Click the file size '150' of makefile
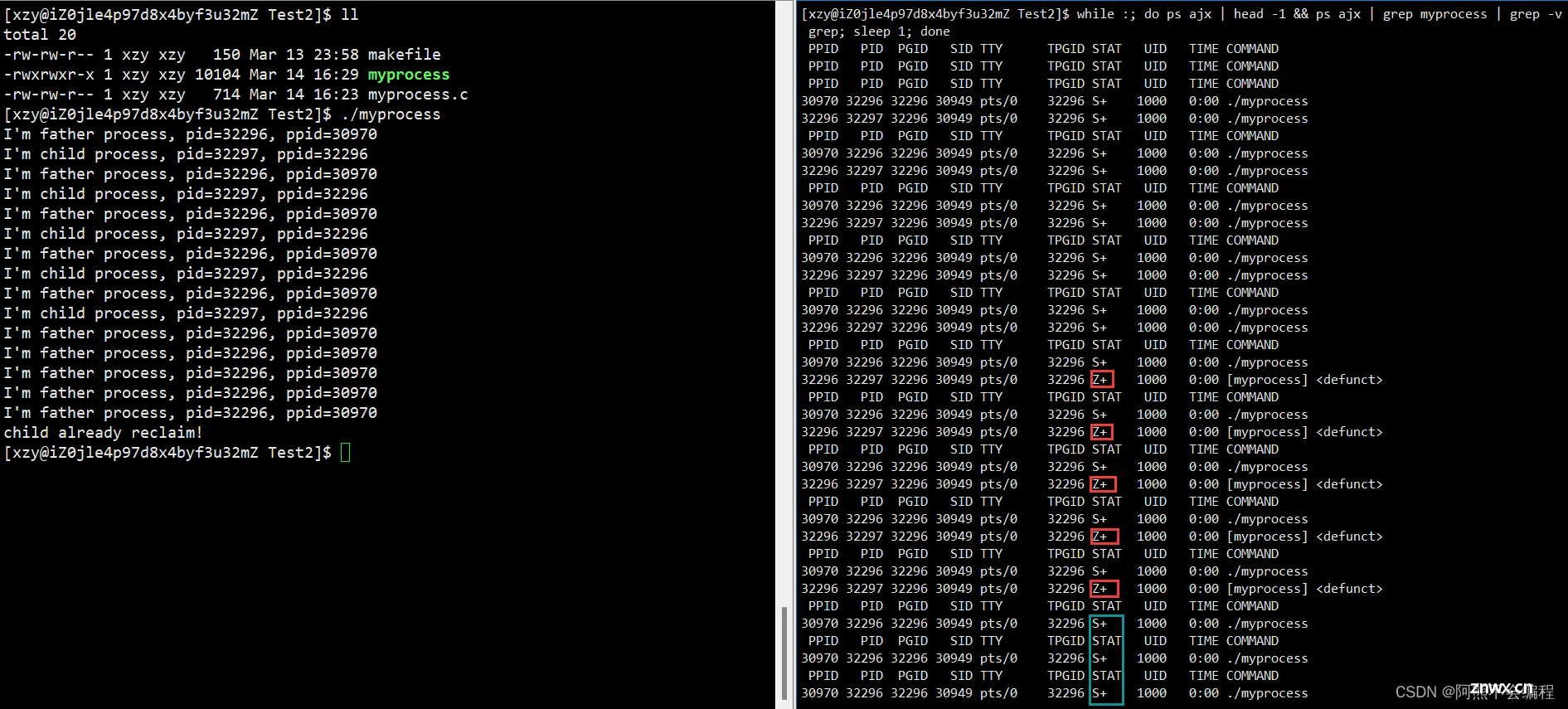The width and height of the screenshot is (1568, 709). coord(226,55)
